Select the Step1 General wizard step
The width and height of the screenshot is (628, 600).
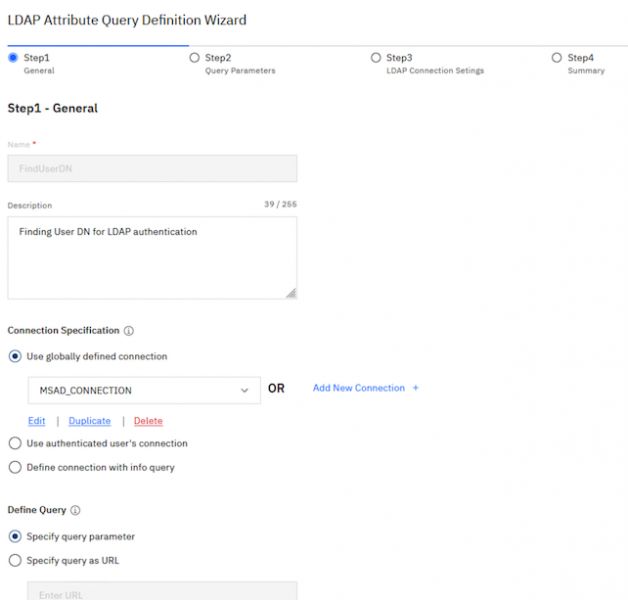pyautogui.click(x=31, y=64)
